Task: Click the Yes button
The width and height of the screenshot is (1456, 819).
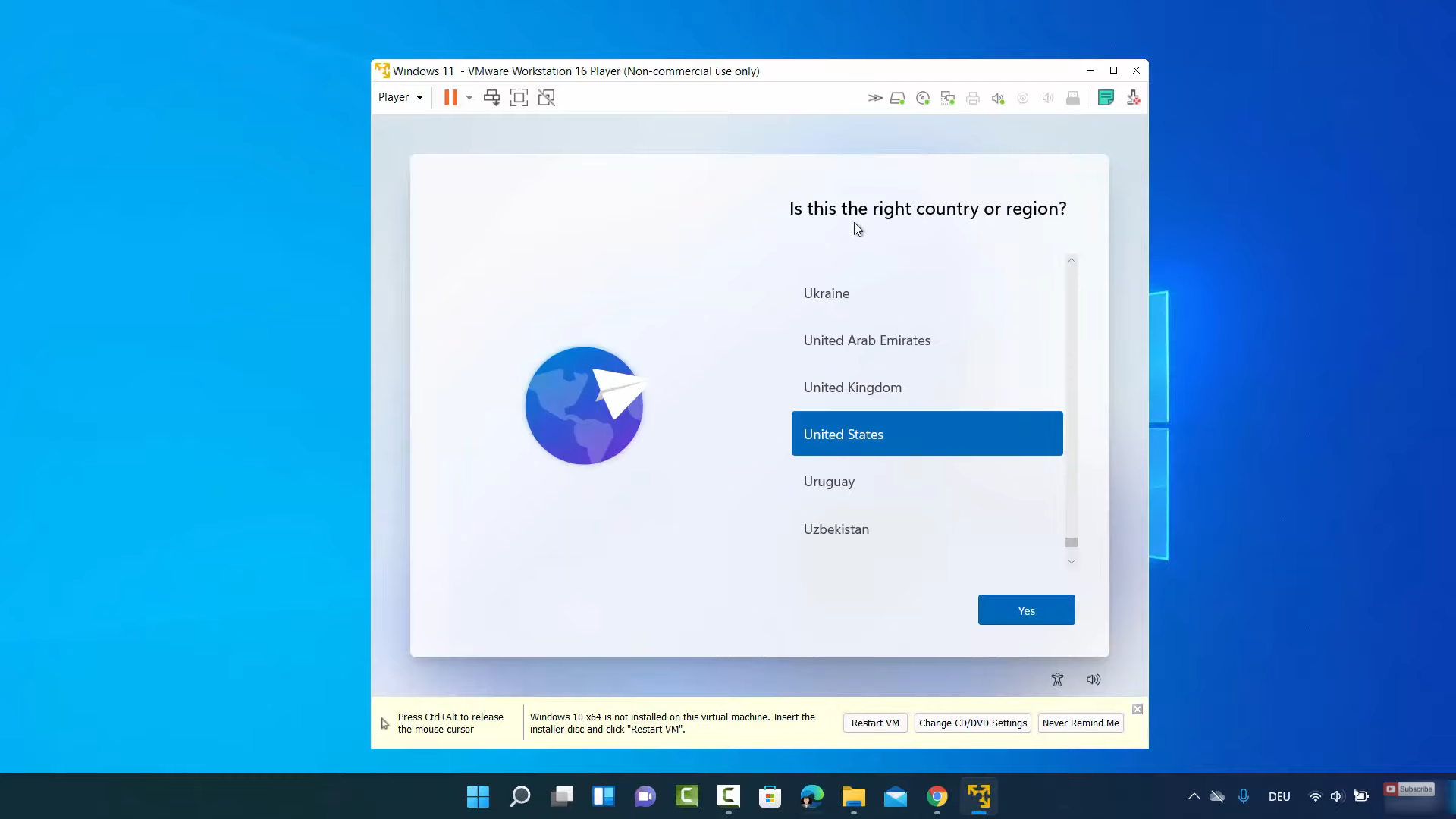Action: (x=1026, y=610)
